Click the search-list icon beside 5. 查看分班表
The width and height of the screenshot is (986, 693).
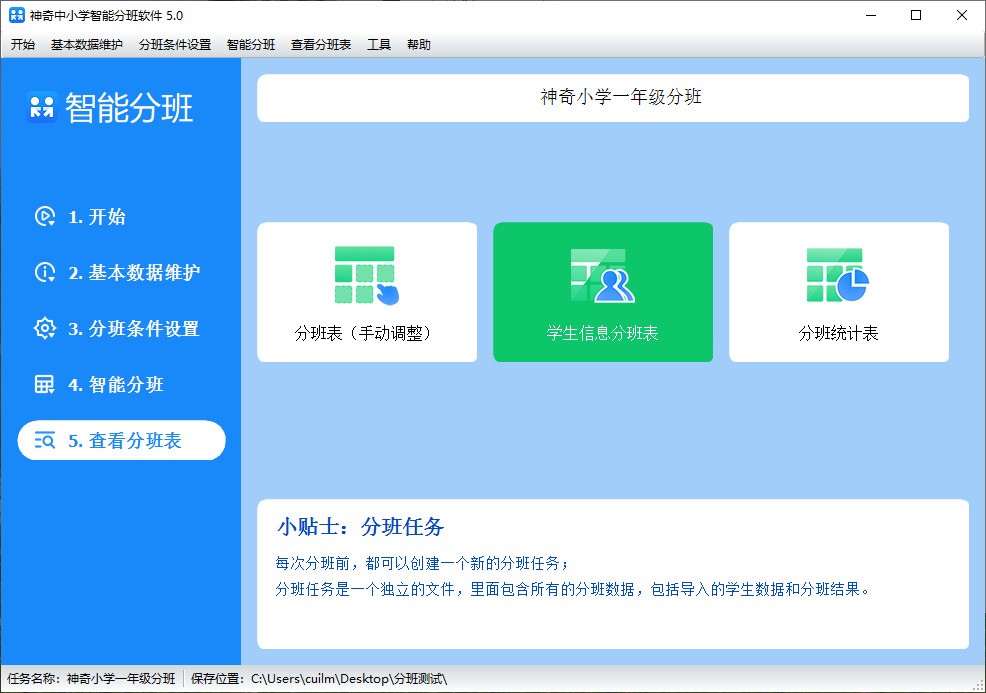(x=45, y=440)
